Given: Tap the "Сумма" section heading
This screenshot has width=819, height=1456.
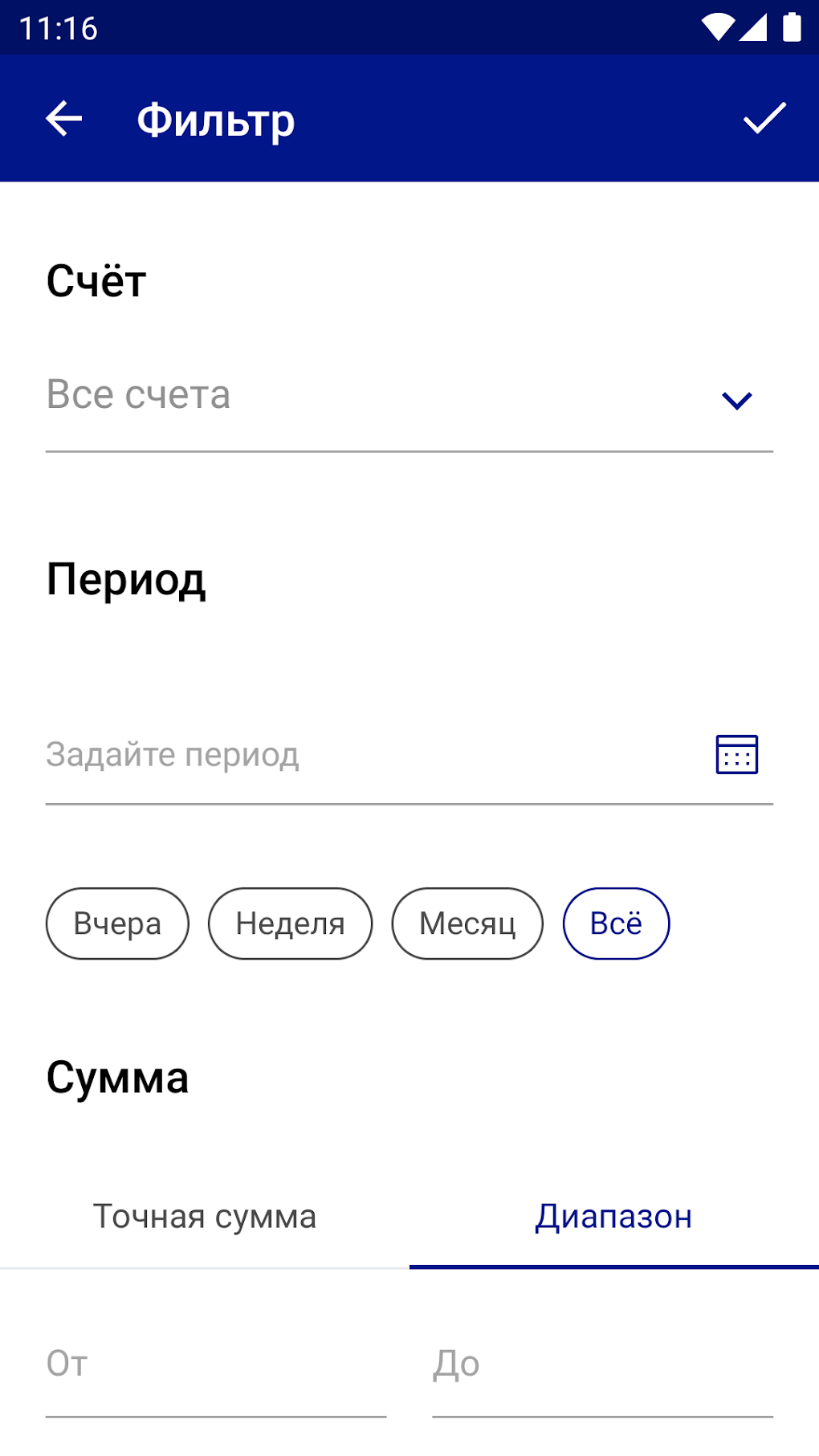Looking at the screenshot, I should (x=117, y=1078).
